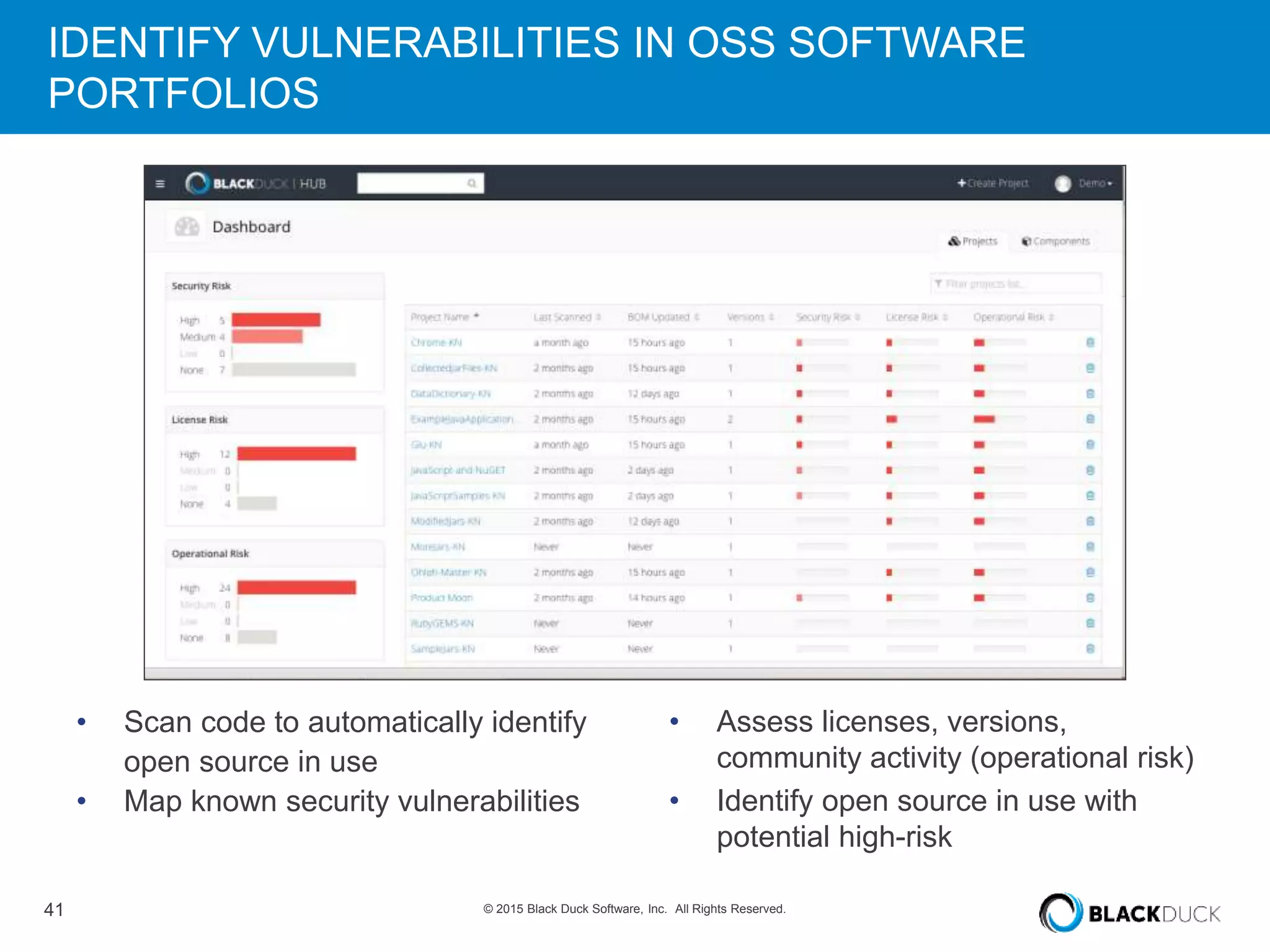Open the Demo user dropdown
This screenshot has width=1270, height=952.
(1095, 183)
